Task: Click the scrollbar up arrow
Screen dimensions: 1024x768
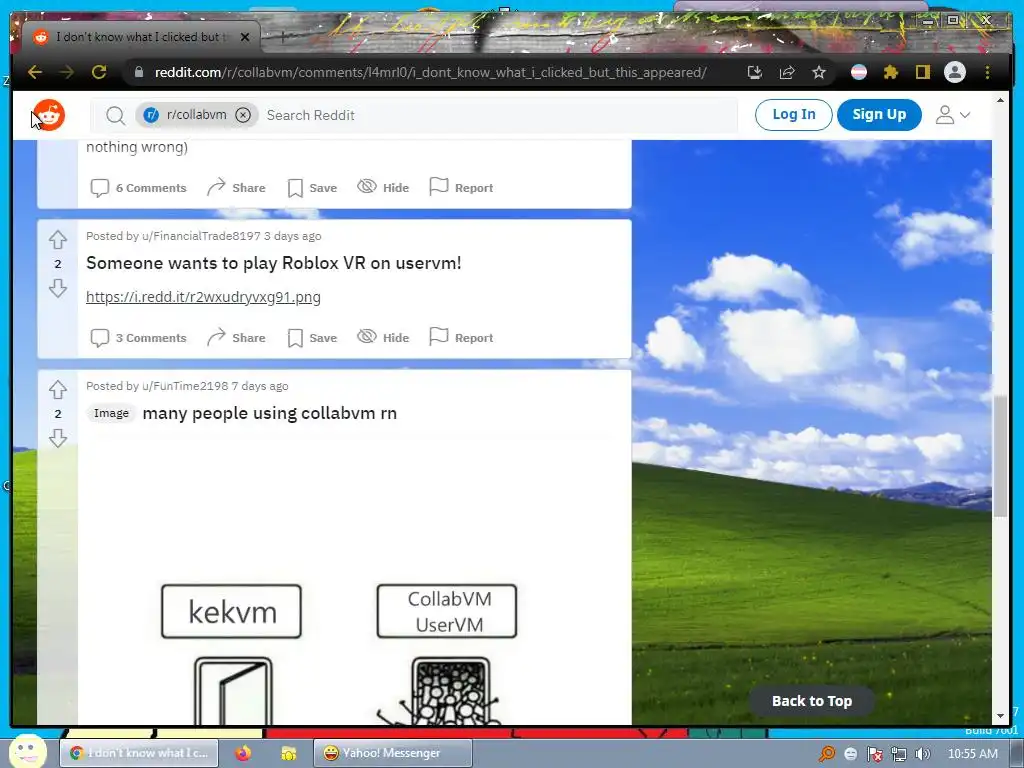Action: (1000, 101)
